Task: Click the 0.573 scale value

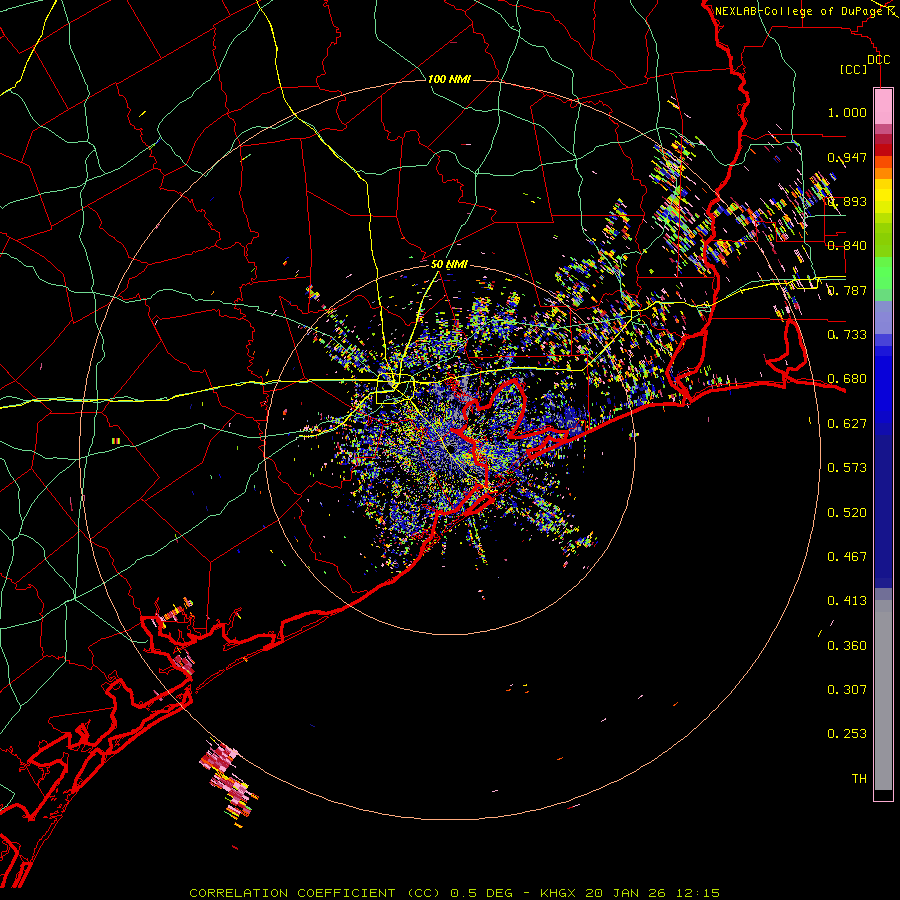Action: pos(847,468)
